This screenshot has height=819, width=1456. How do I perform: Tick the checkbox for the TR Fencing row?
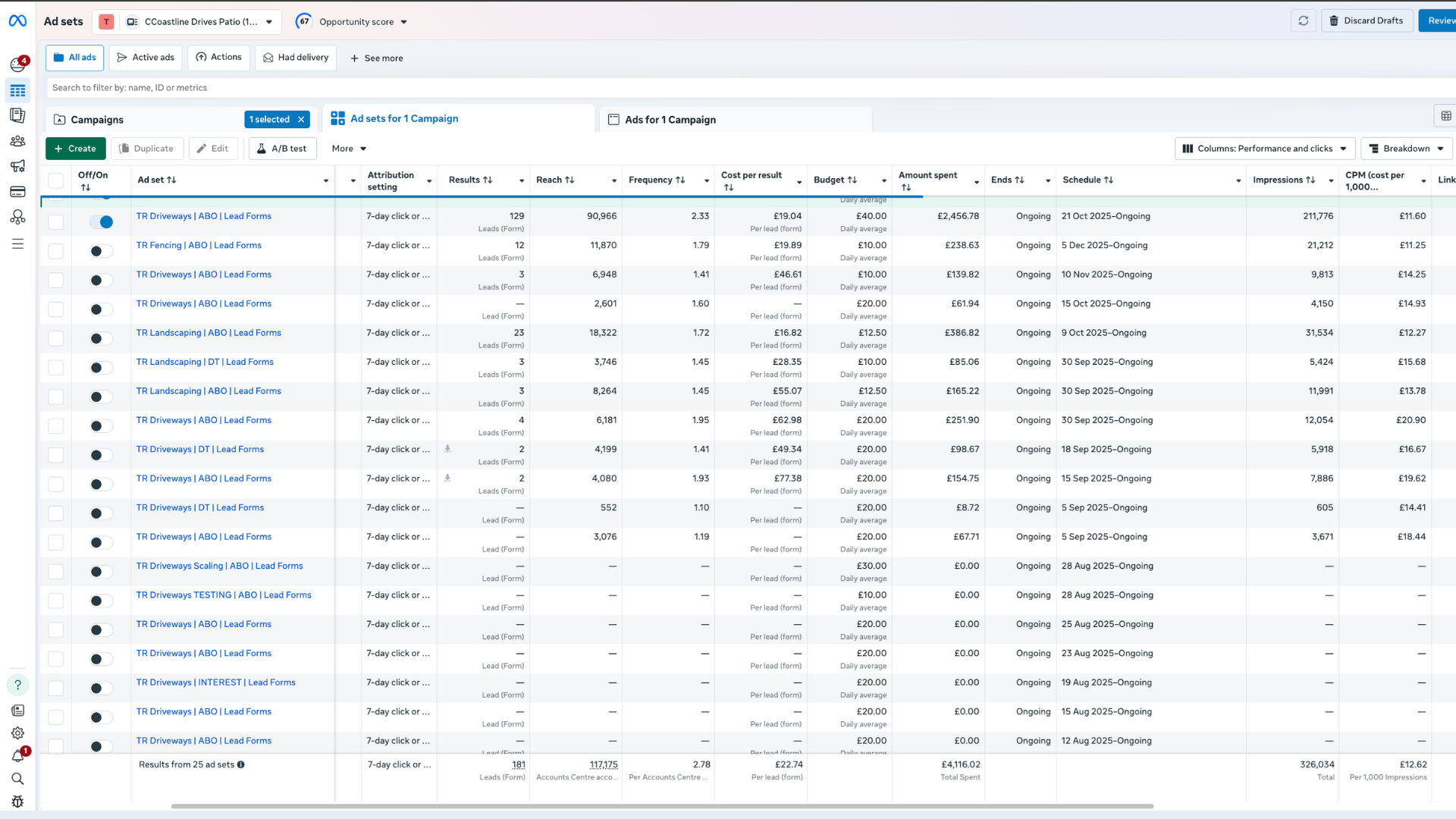click(56, 251)
